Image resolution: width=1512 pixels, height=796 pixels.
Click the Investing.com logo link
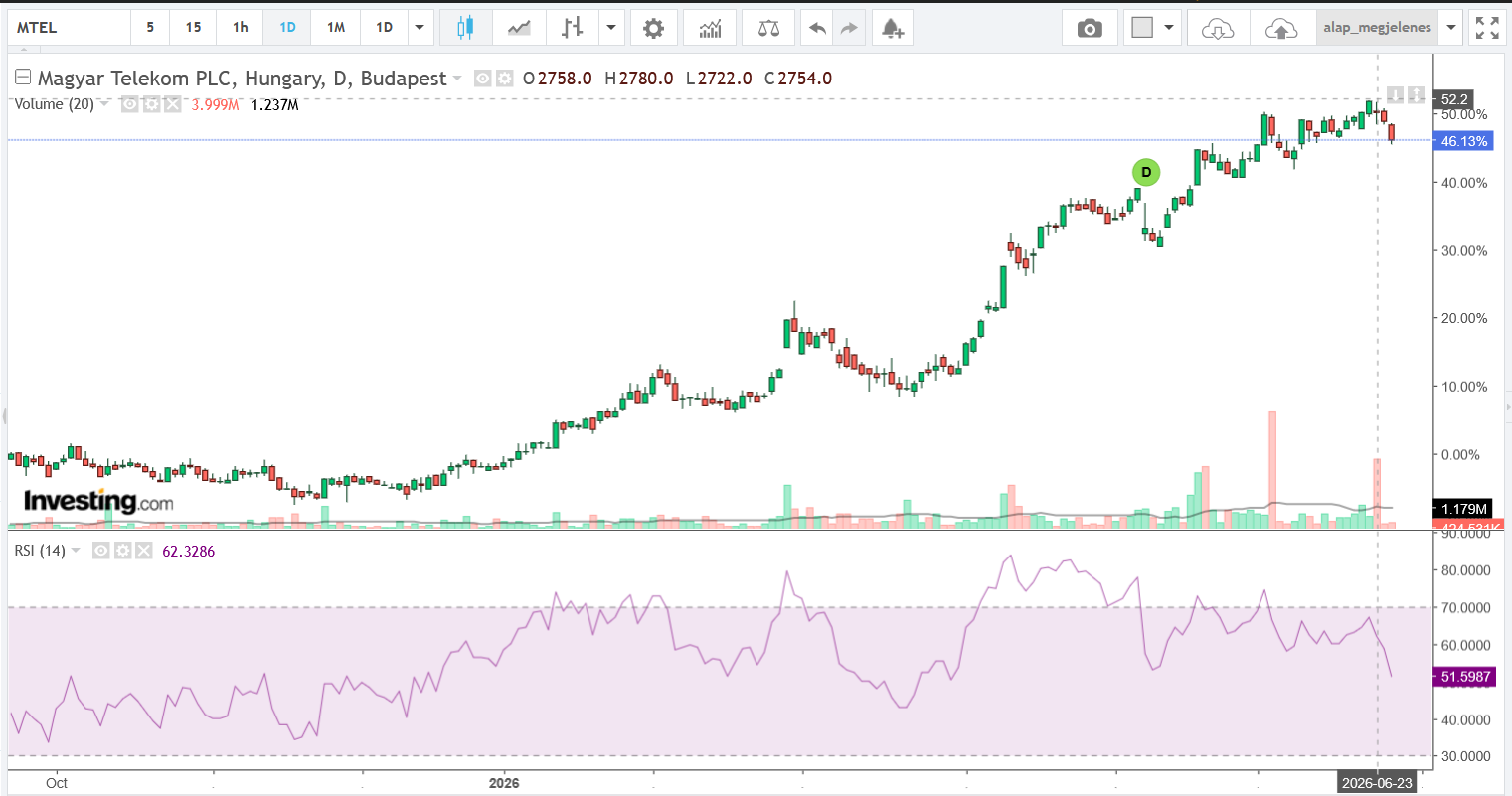[98, 501]
